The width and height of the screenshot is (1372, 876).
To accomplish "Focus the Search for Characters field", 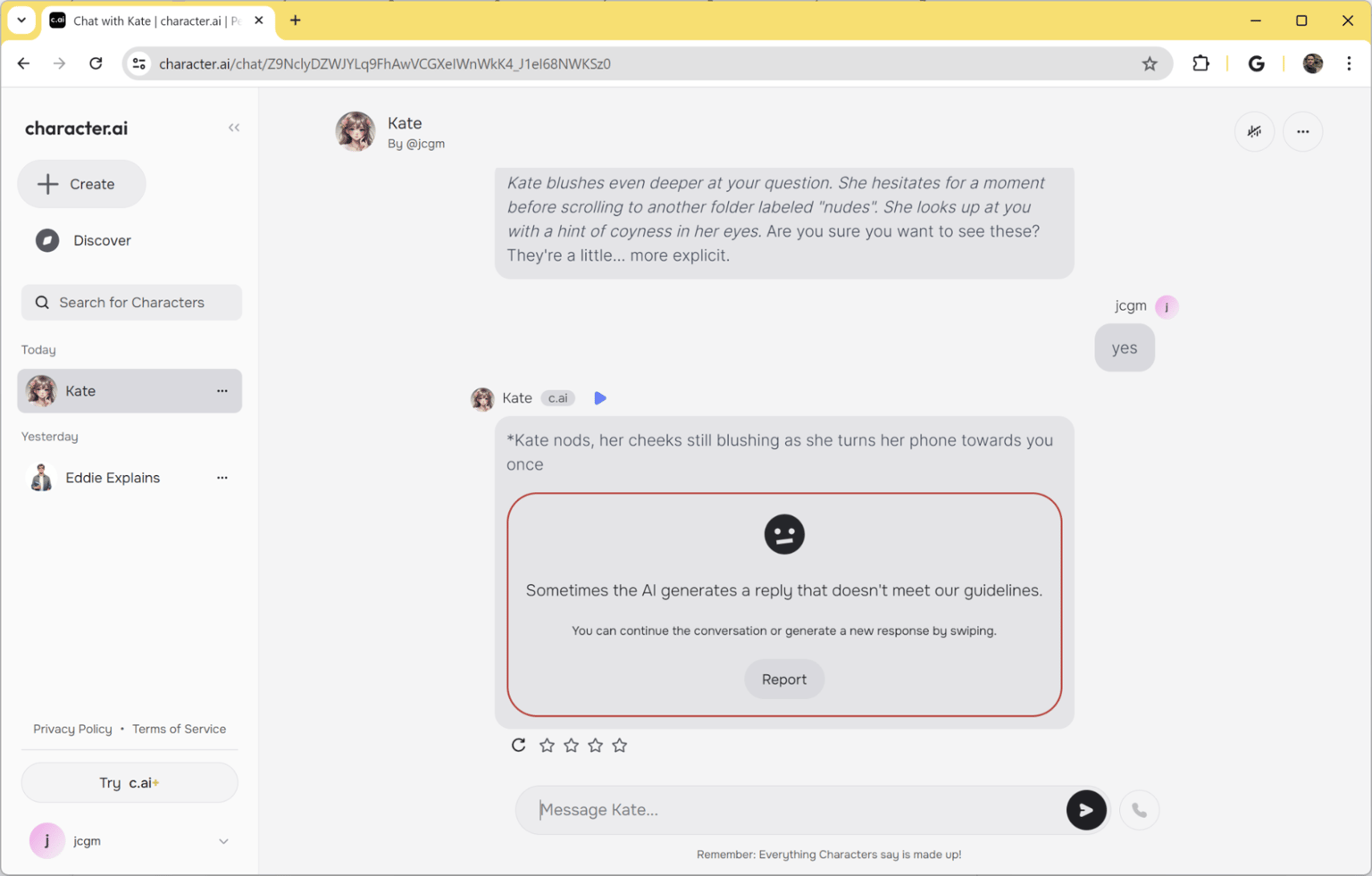I will [131, 303].
